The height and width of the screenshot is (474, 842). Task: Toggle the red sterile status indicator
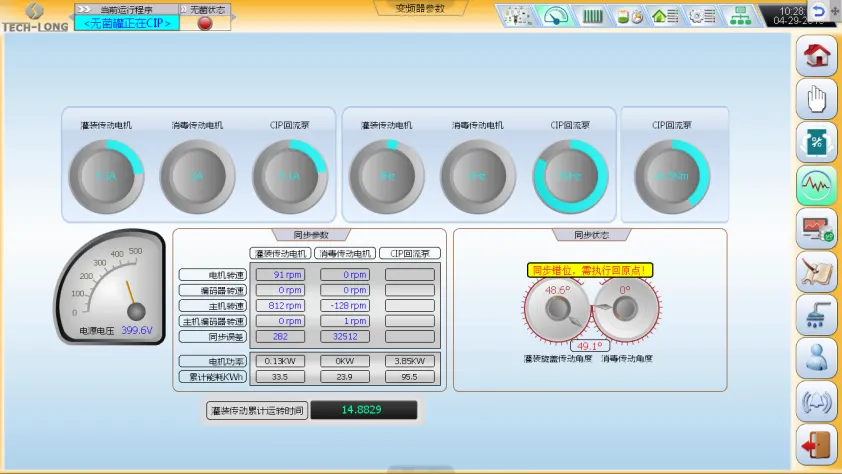(x=205, y=23)
